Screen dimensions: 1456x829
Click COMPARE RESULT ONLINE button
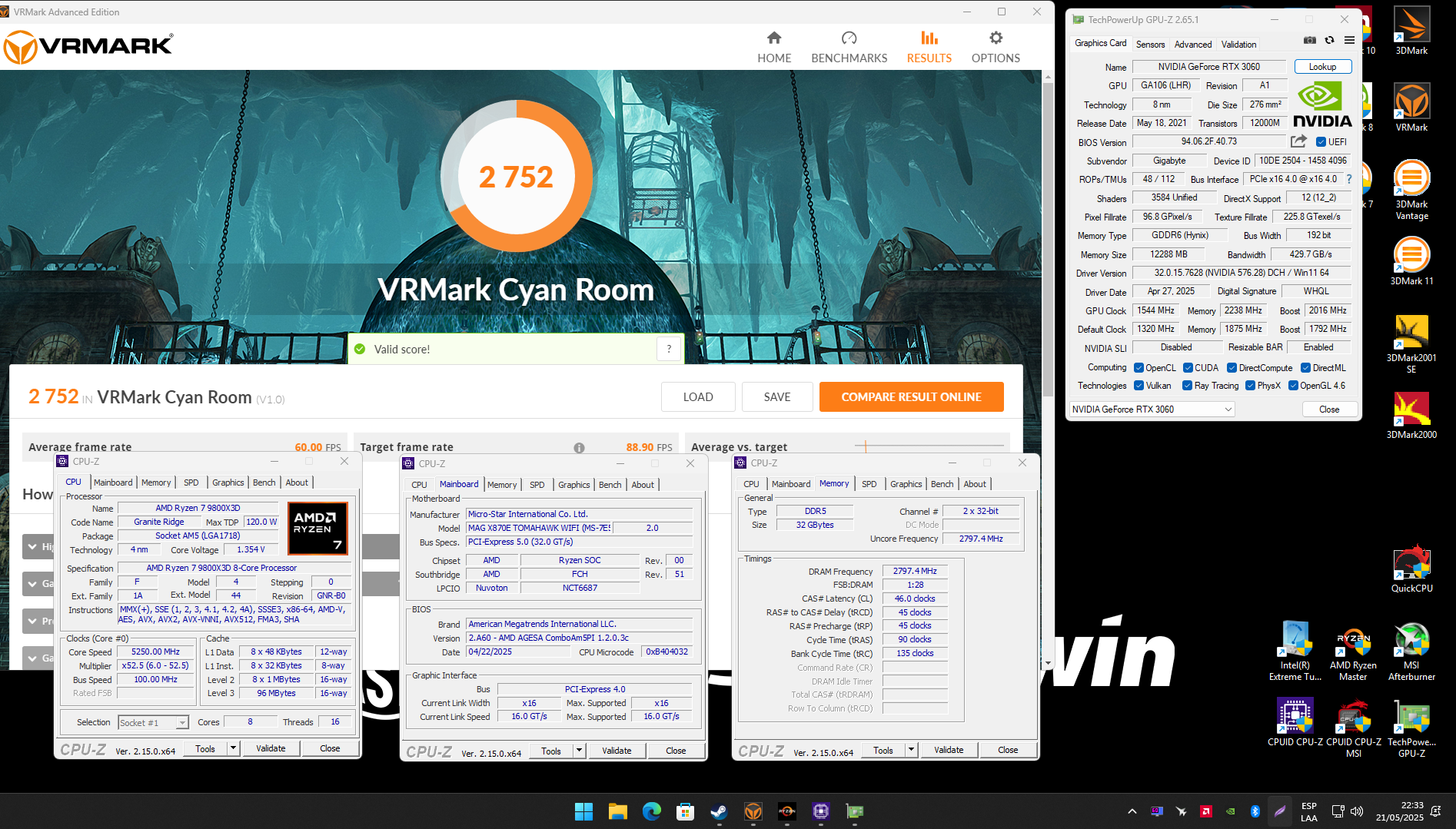911,397
